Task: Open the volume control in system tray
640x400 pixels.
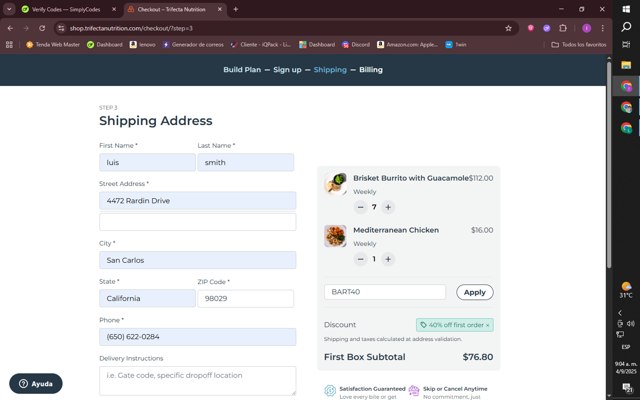Action: click(x=631, y=324)
